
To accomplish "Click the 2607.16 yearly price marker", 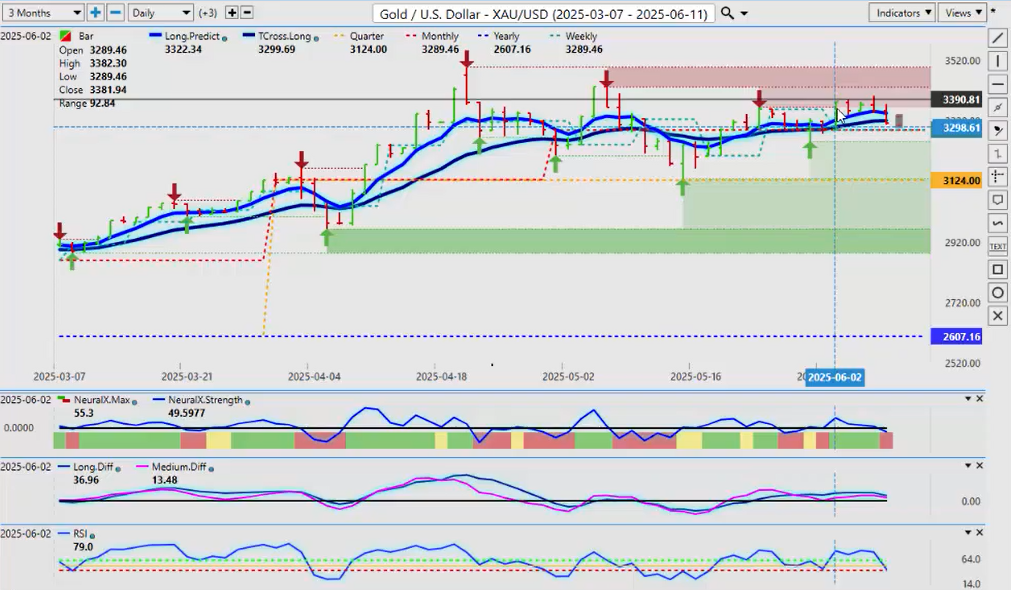I will point(957,337).
